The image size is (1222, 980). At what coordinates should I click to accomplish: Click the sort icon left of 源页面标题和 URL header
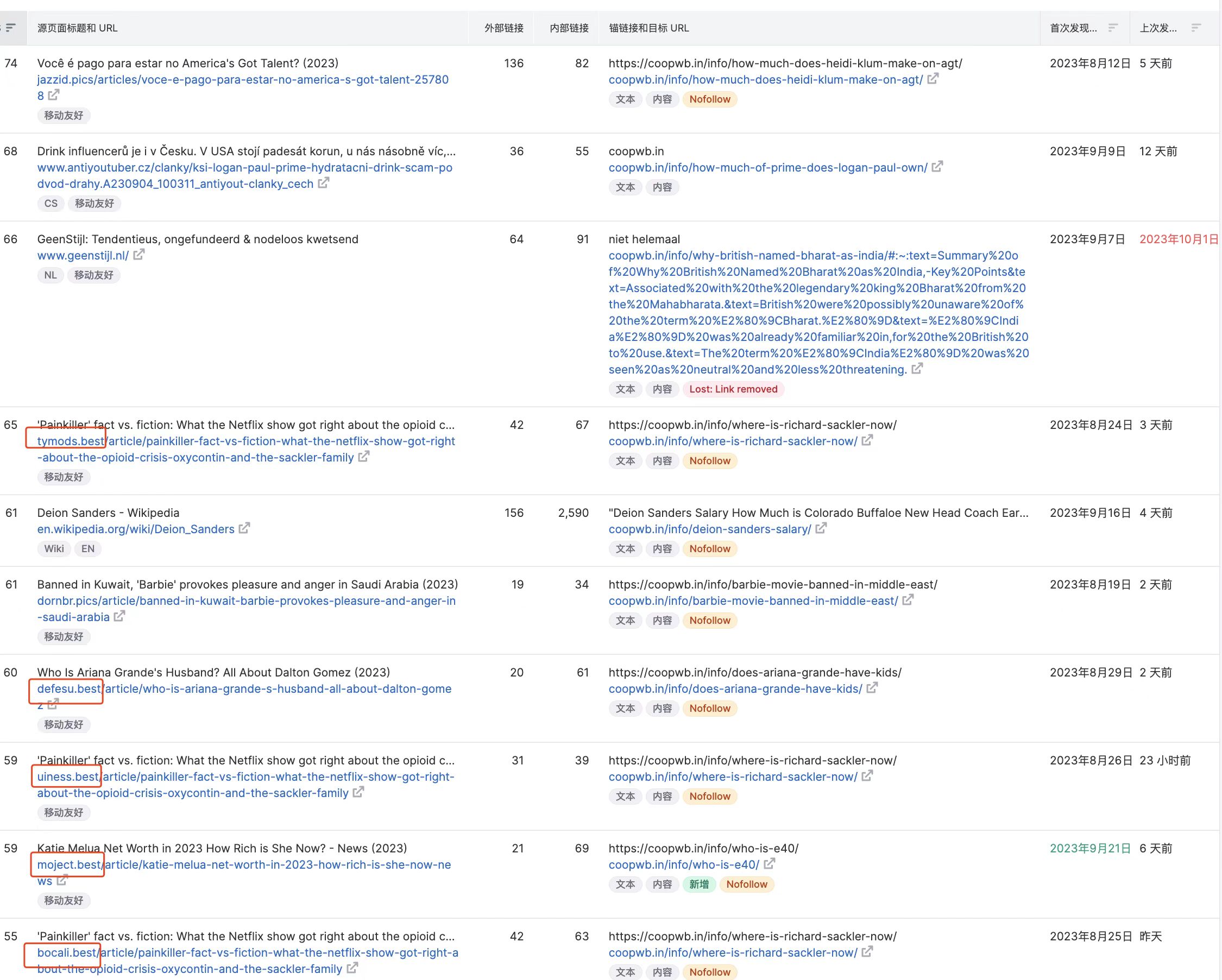(x=10, y=27)
